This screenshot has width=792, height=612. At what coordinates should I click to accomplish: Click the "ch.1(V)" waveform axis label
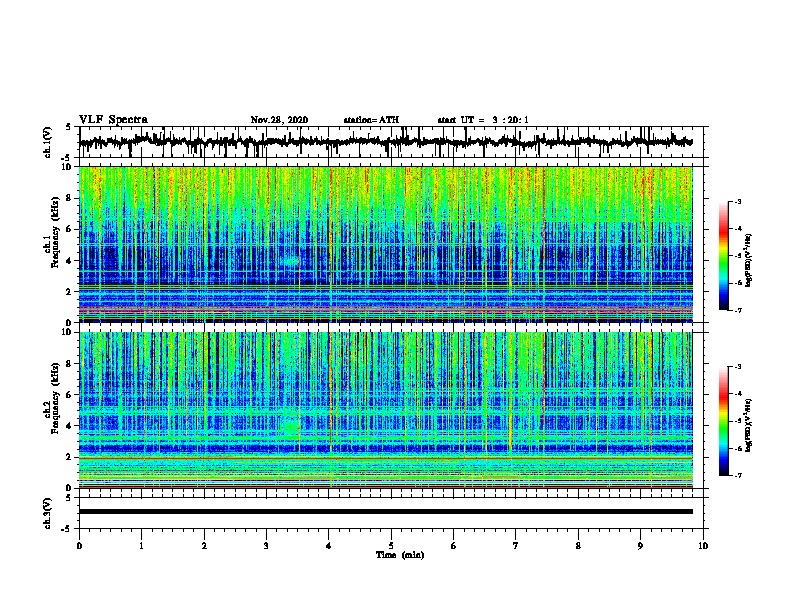tap(47, 142)
